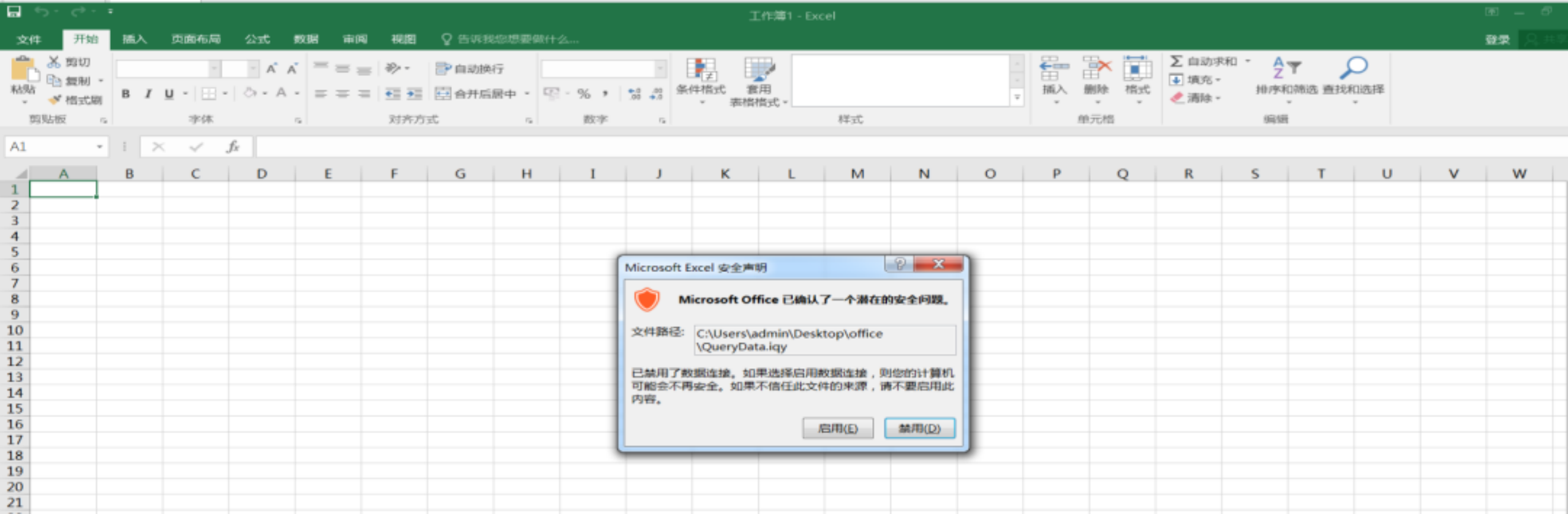Open Sort and Filter (排序和筛选)
1568x514 pixels.
(1286, 80)
